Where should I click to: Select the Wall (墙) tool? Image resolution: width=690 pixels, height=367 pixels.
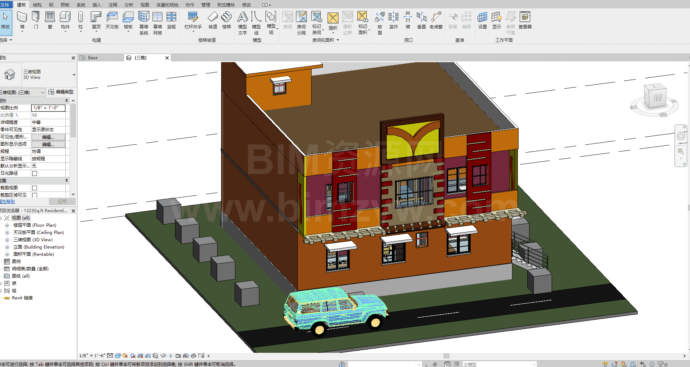pos(22,20)
